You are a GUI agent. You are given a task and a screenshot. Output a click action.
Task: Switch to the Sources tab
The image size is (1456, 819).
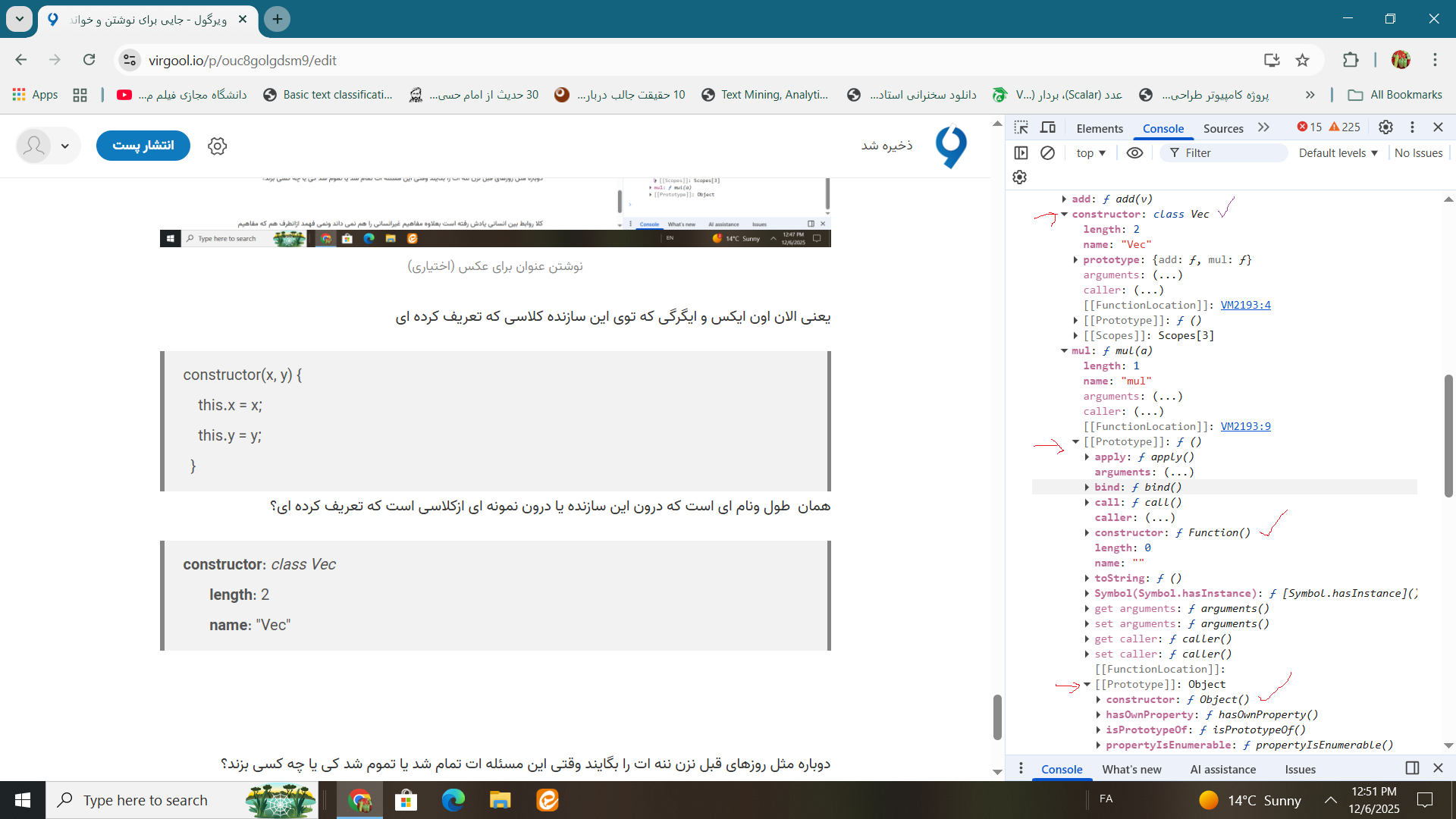tap(1222, 128)
